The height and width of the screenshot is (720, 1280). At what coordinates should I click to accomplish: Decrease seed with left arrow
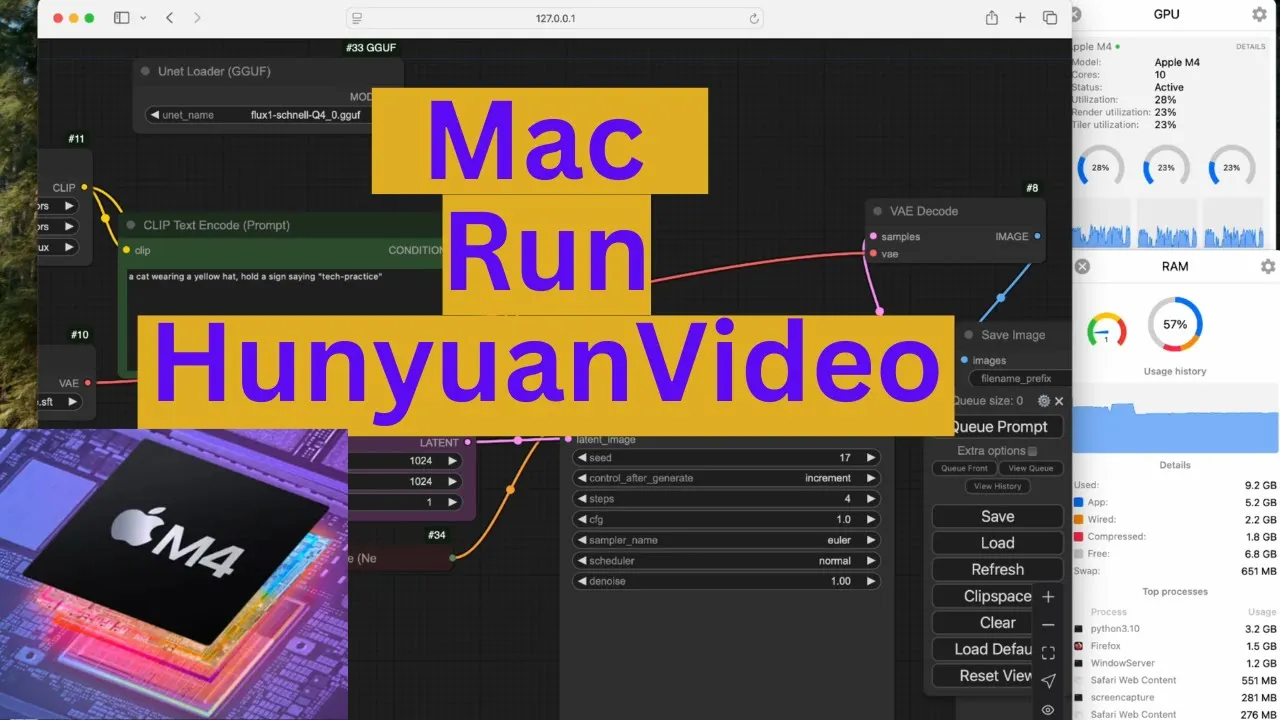tap(582, 458)
